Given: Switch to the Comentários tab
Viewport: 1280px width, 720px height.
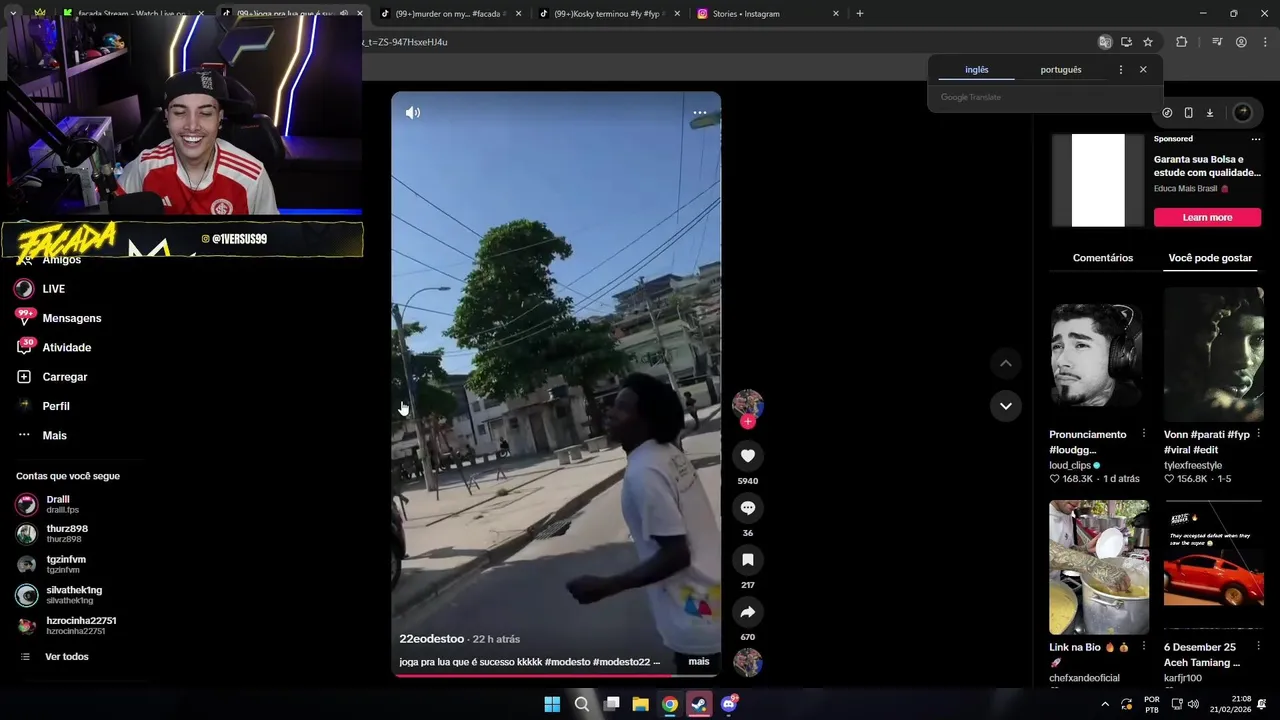Looking at the screenshot, I should 1103,258.
